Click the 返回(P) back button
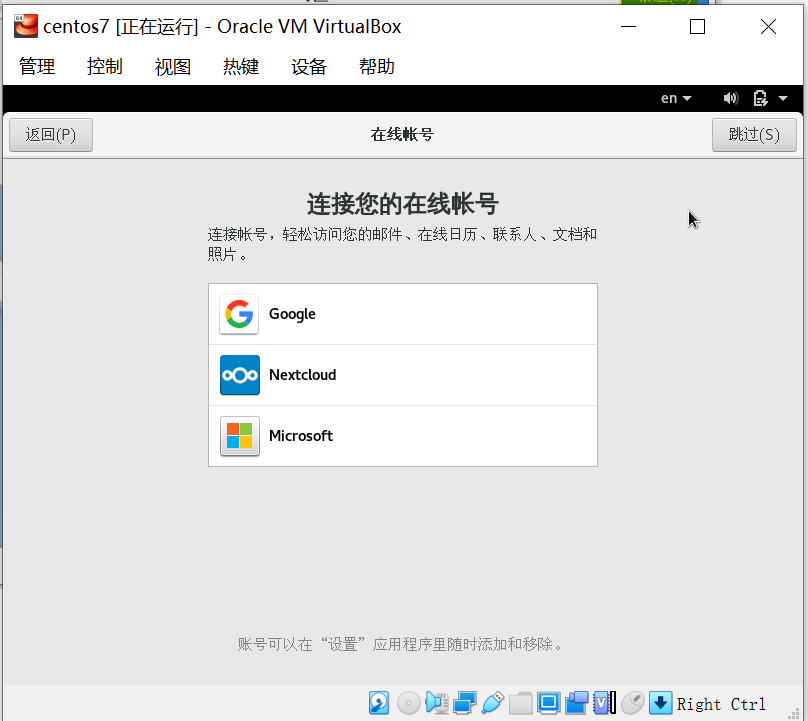 (x=51, y=135)
